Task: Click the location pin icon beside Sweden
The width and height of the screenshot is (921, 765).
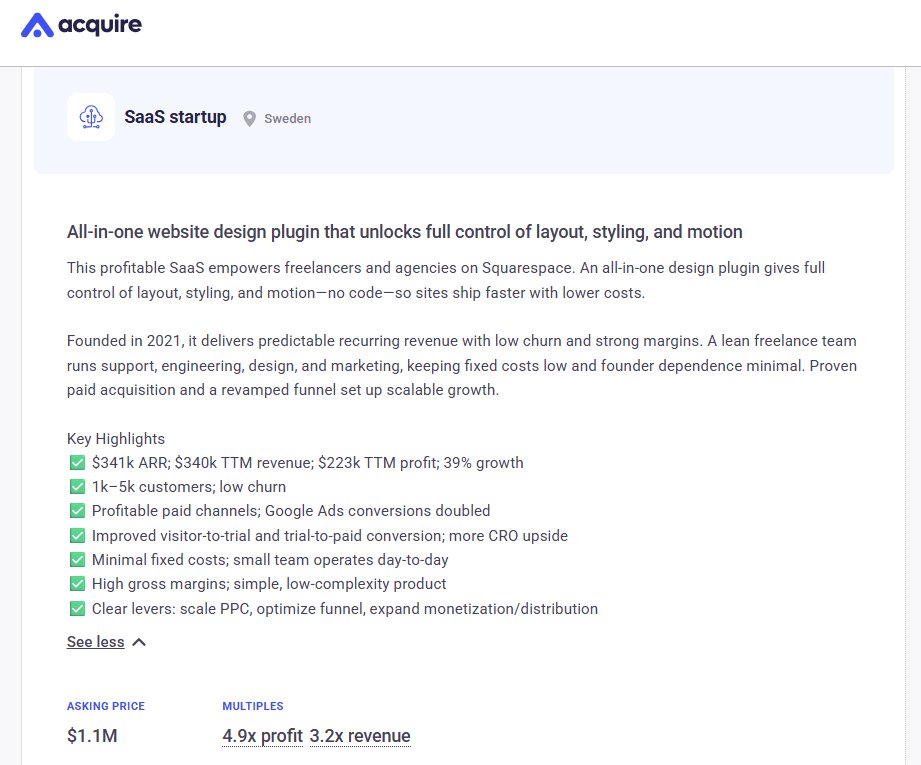Action: [x=250, y=119]
